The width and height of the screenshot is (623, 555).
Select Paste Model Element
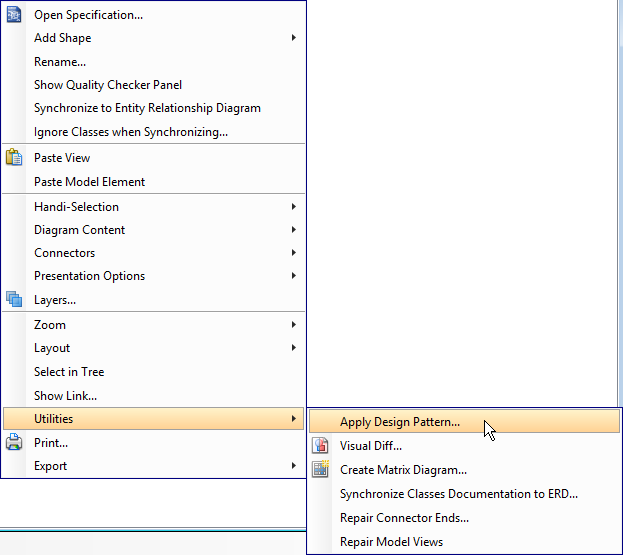(153, 182)
